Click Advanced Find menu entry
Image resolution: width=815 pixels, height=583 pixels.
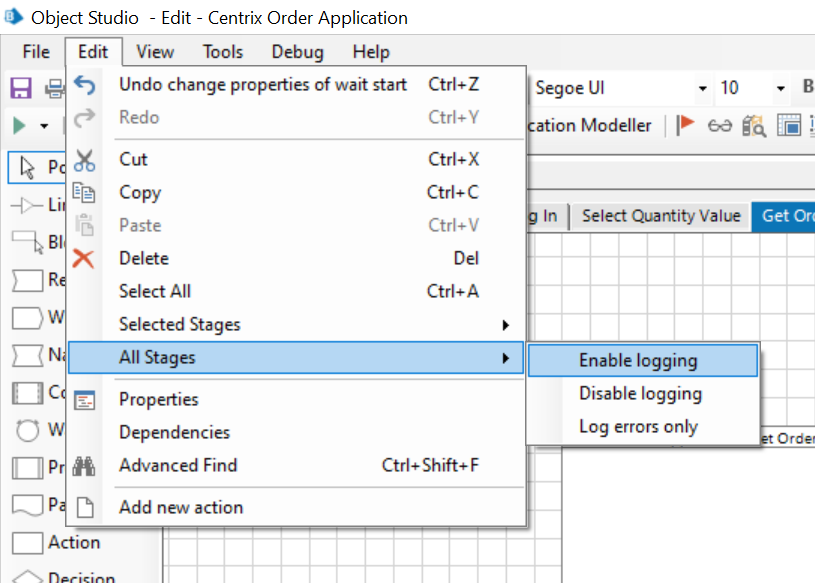pos(178,465)
